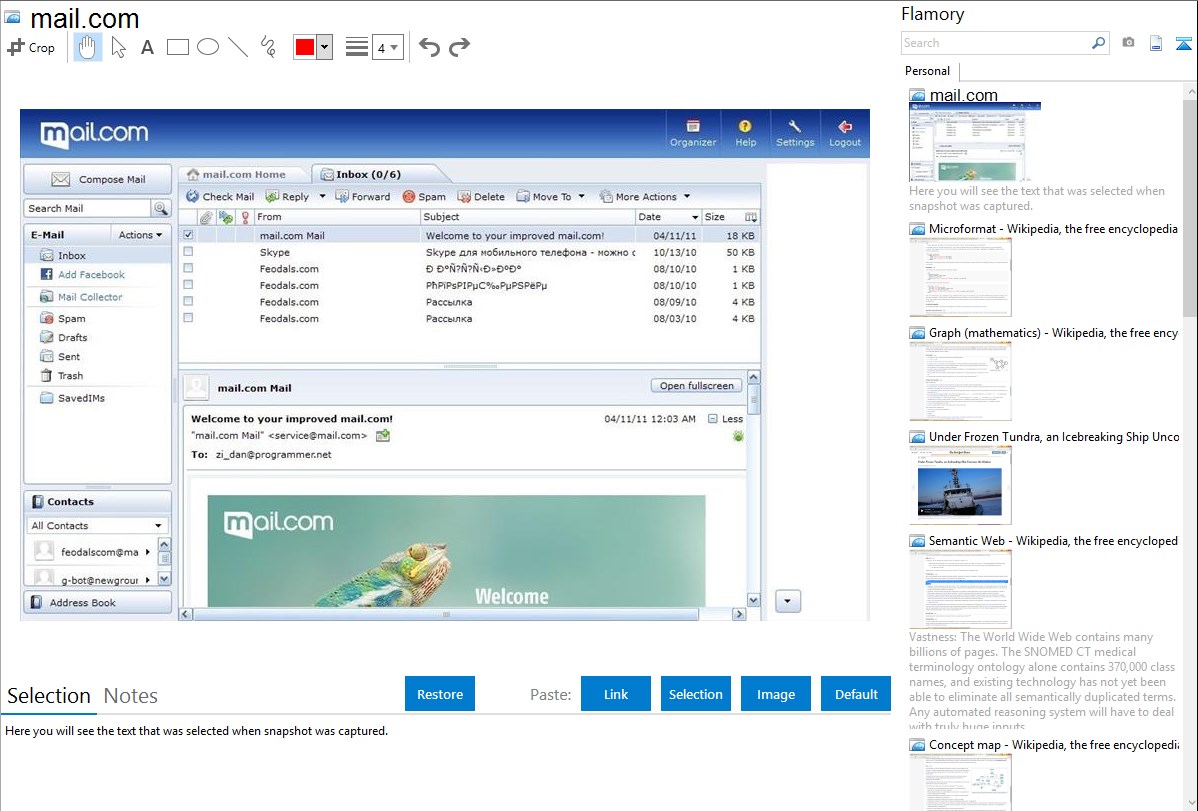Click the camera capture icon
The height and width of the screenshot is (811, 1198).
pos(1128,43)
